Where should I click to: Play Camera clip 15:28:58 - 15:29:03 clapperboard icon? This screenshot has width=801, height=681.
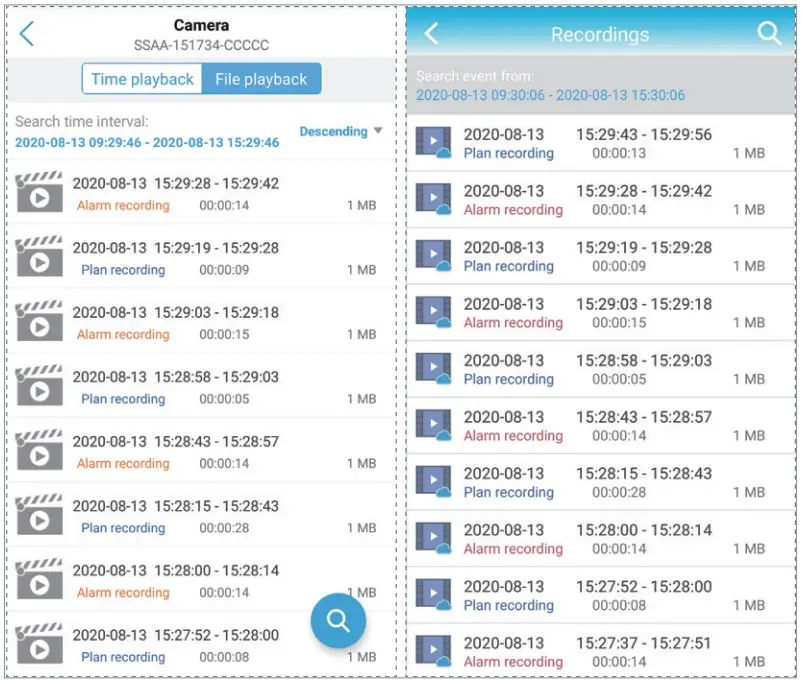pos(39,385)
